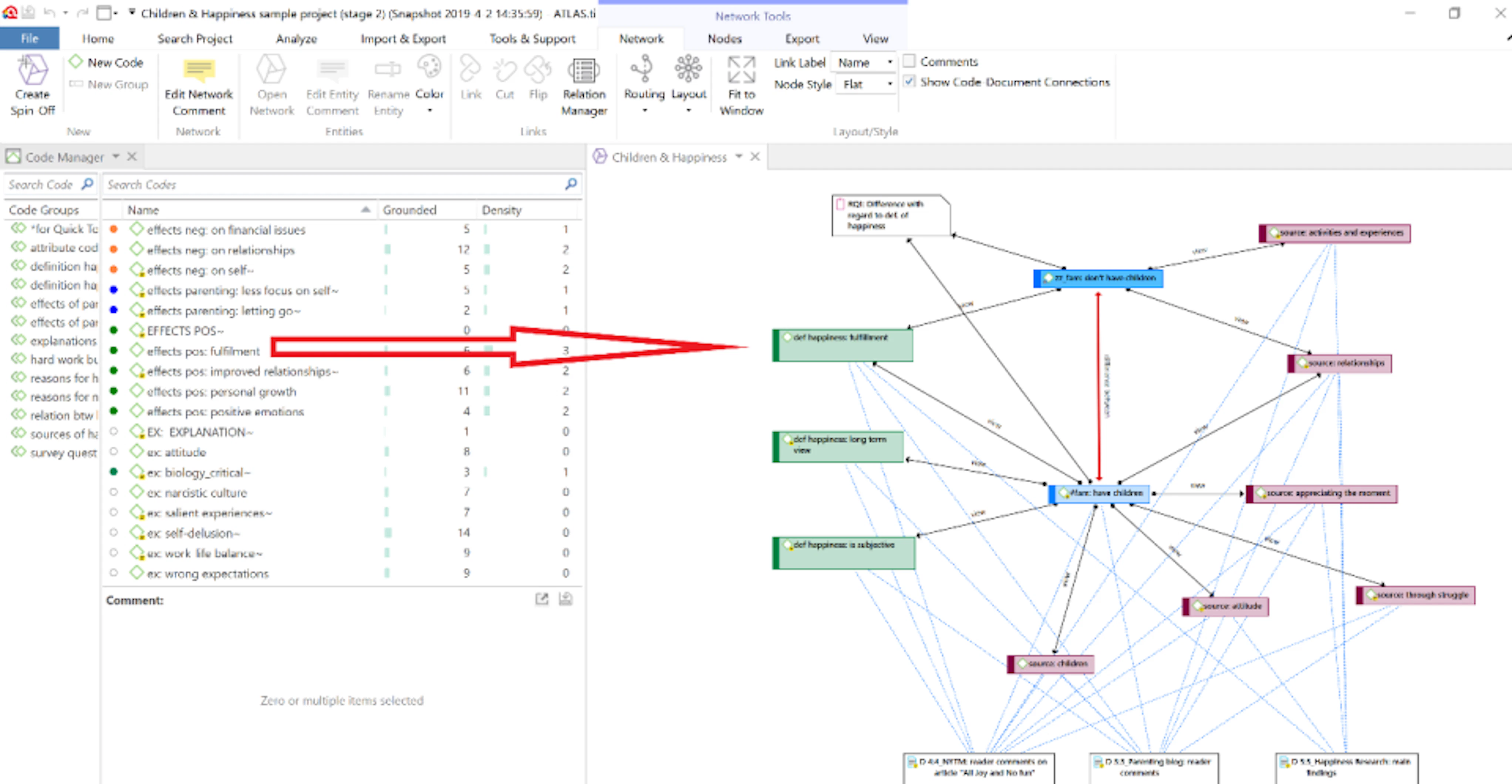The image size is (1512, 784).
Task: Click the Layout icon in ribbon
Action: (x=688, y=69)
